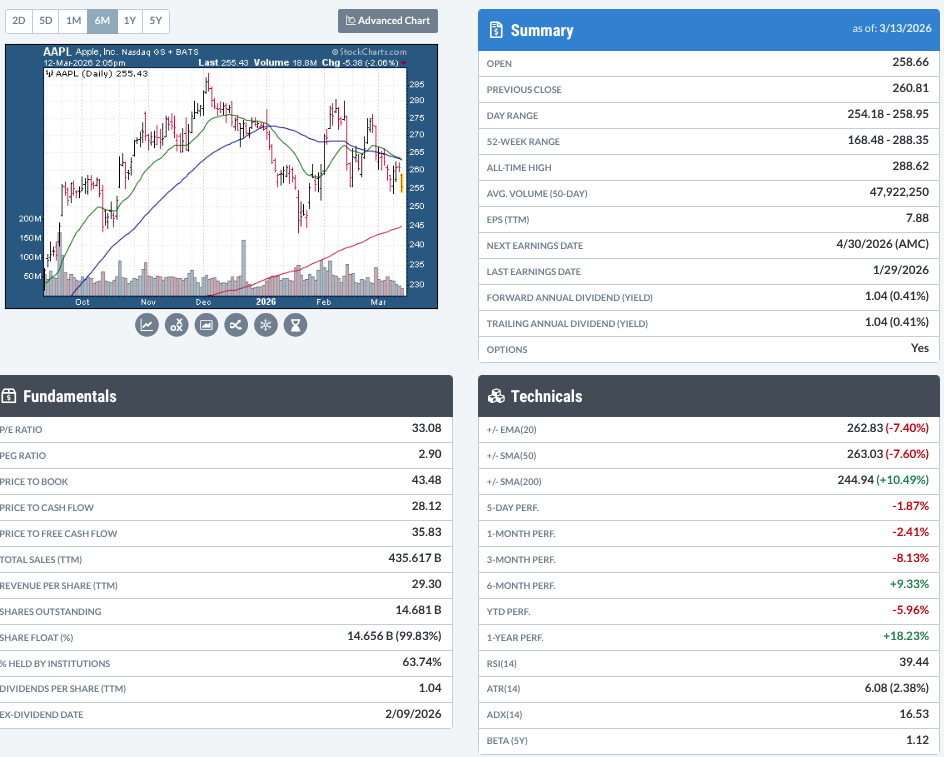The width and height of the screenshot is (944, 757).
Task: Click the DAY RANGE value 254.18 - 258.95
Action: (888, 114)
